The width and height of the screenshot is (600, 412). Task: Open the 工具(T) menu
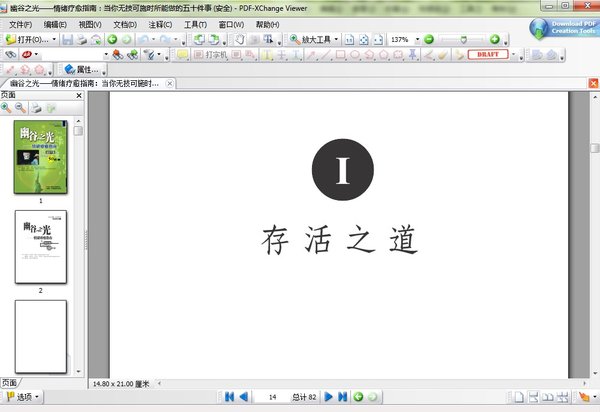195,24
